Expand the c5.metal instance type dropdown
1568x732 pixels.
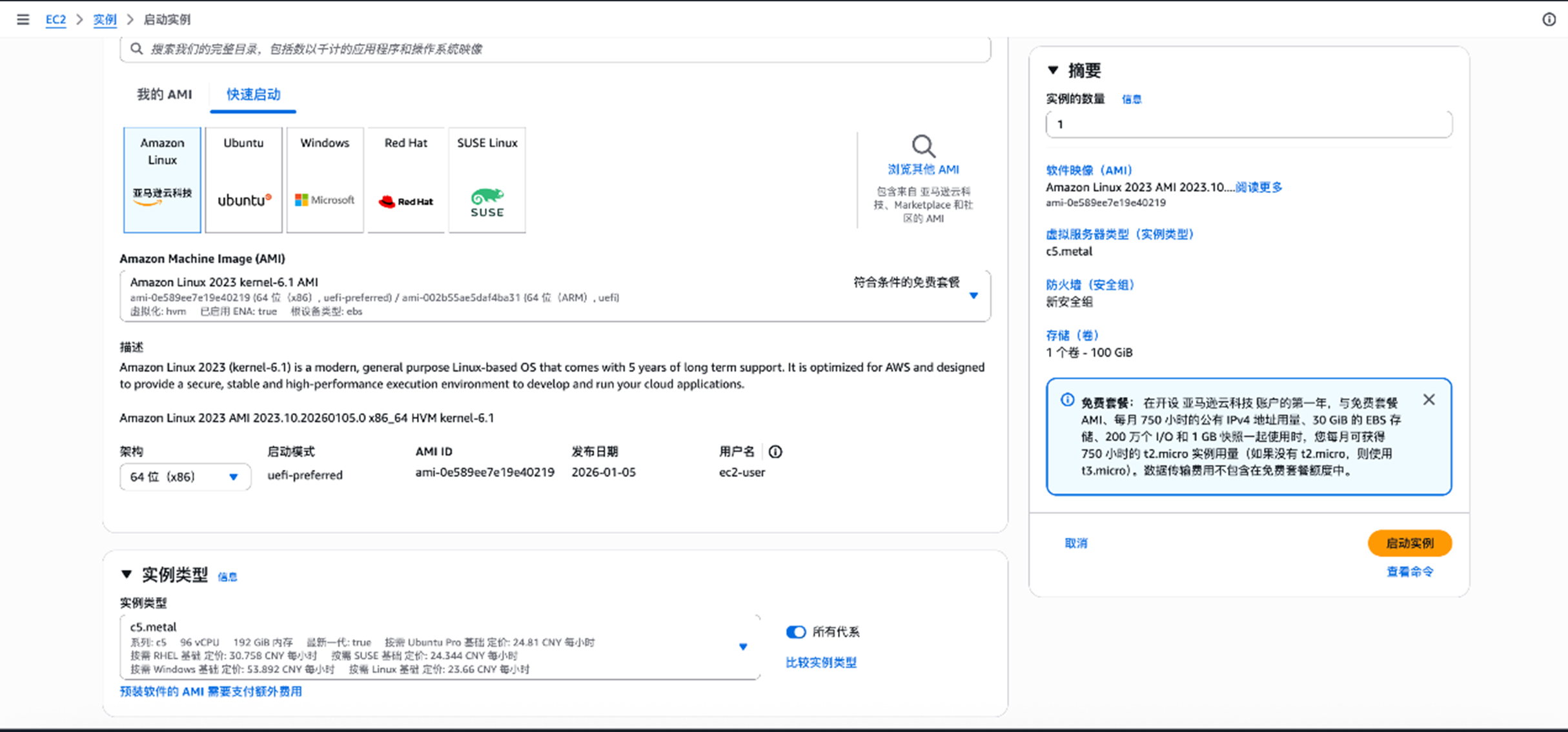(x=743, y=647)
